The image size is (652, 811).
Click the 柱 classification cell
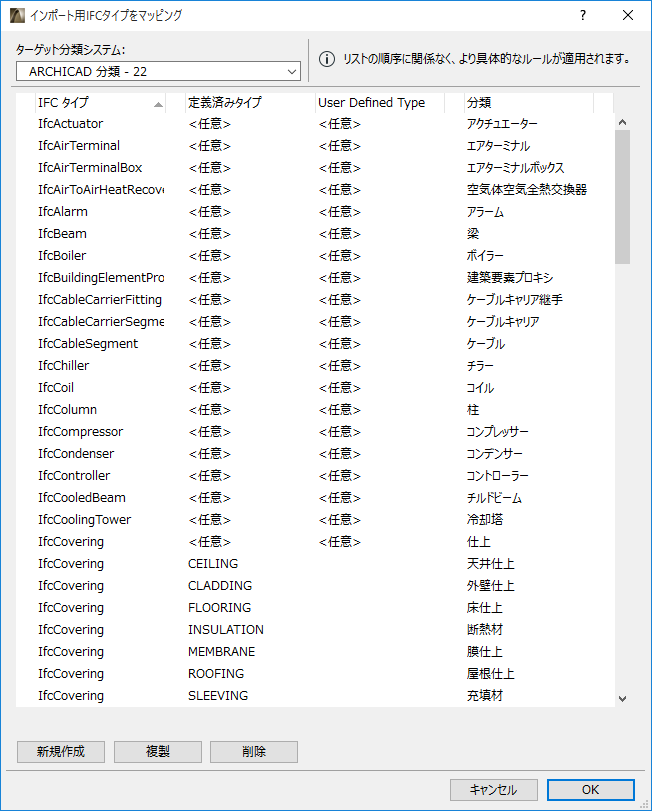coord(473,410)
